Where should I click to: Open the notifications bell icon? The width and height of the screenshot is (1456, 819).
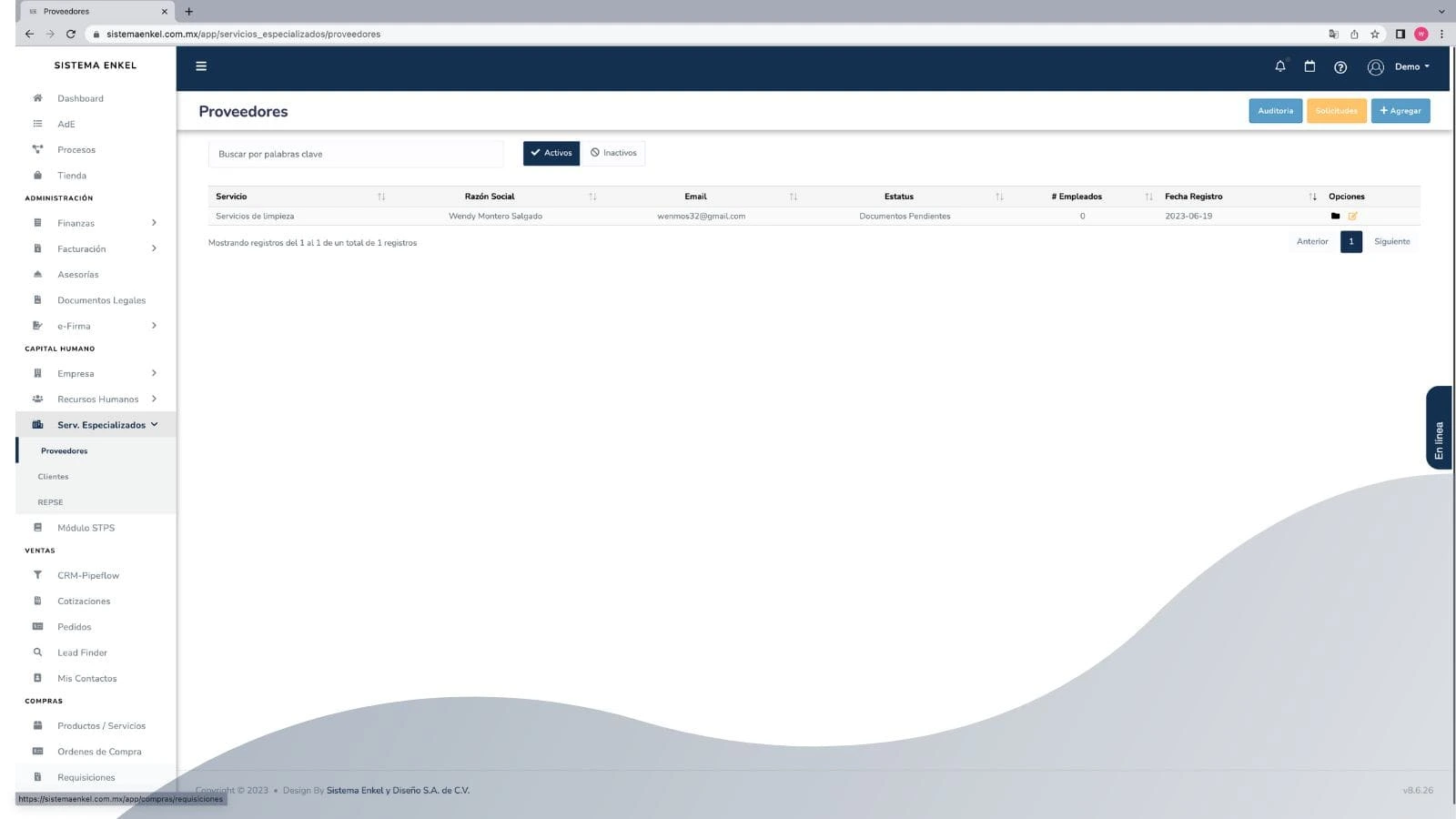(x=1280, y=66)
